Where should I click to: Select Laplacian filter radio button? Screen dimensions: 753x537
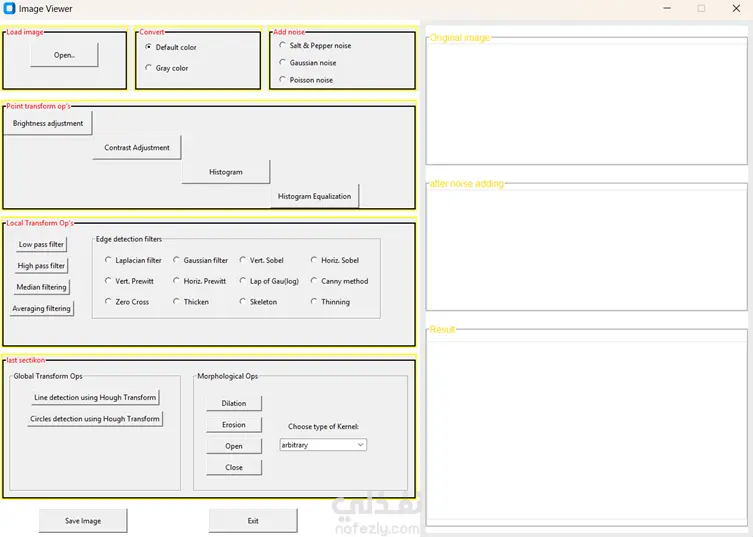point(108,259)
